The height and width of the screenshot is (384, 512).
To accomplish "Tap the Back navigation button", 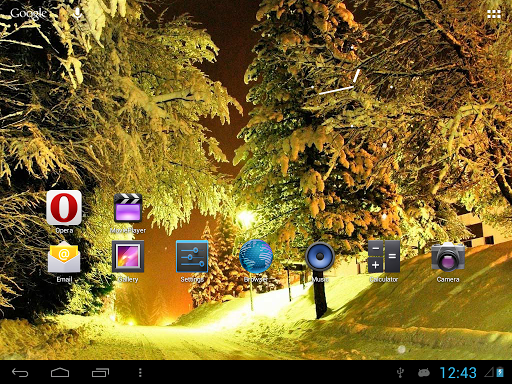I will (20, 372).
